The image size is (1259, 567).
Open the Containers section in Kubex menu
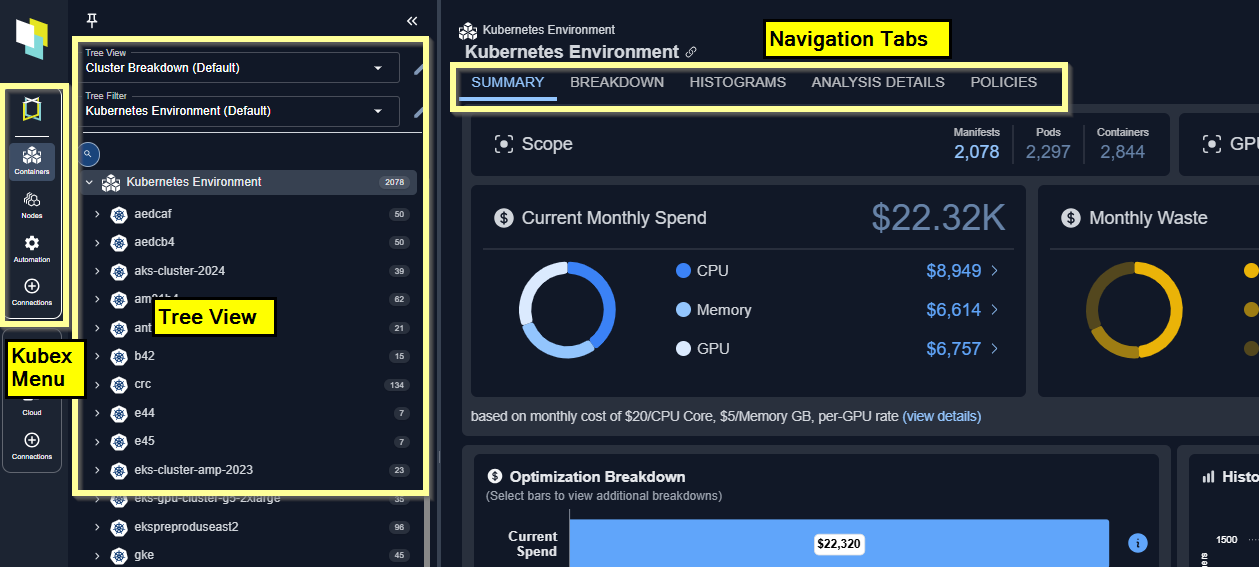(32, 161)
